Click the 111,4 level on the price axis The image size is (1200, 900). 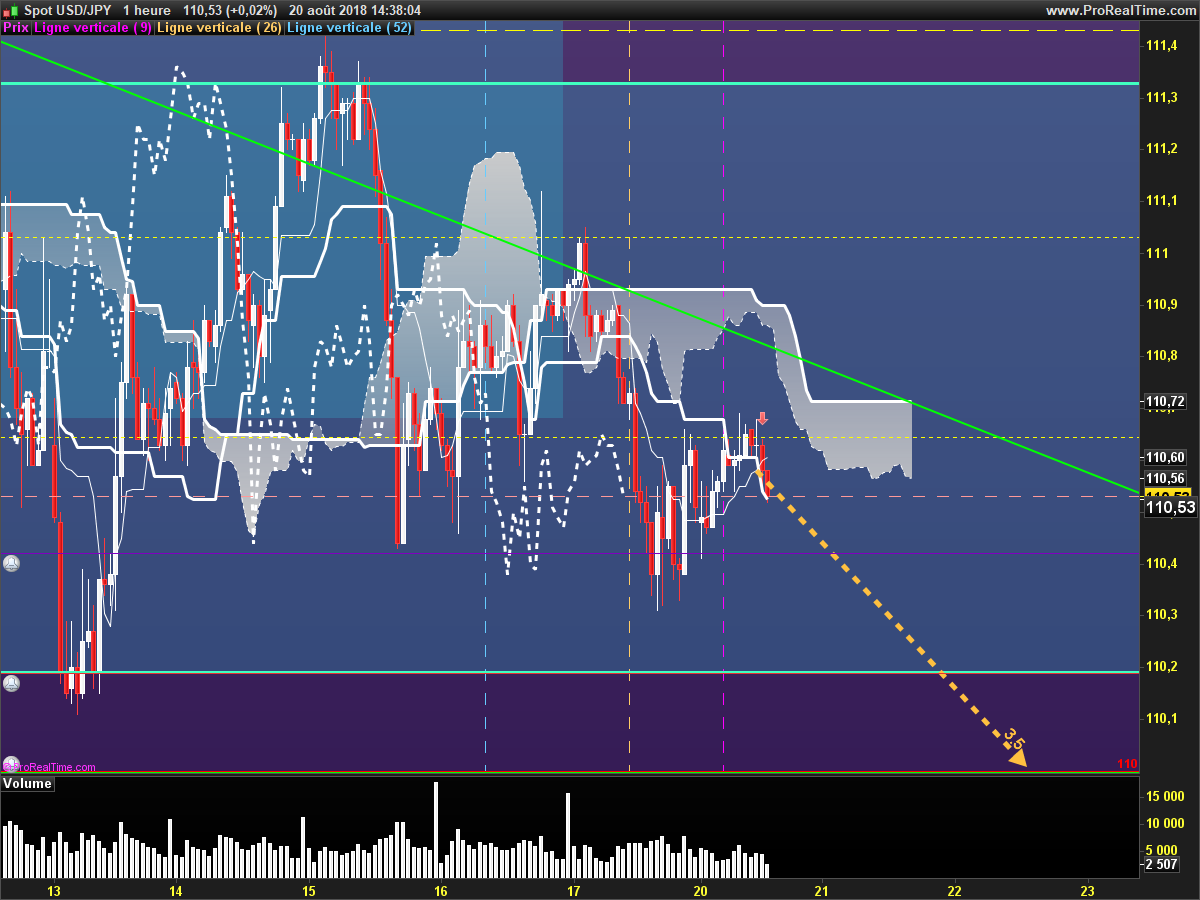point(1161,45)
